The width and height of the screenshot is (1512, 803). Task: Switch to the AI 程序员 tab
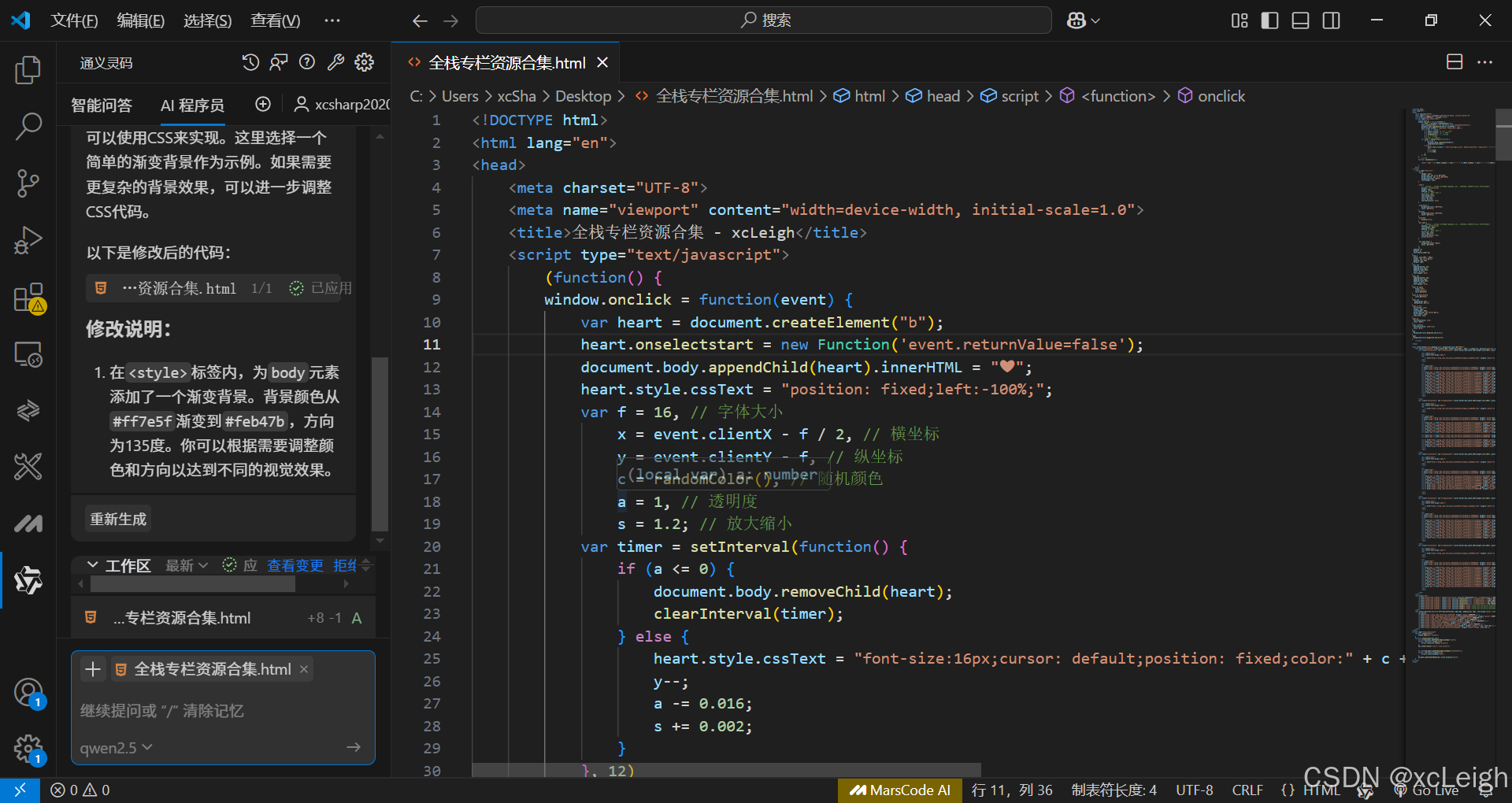pyautogui.click(x=192, y=105)
